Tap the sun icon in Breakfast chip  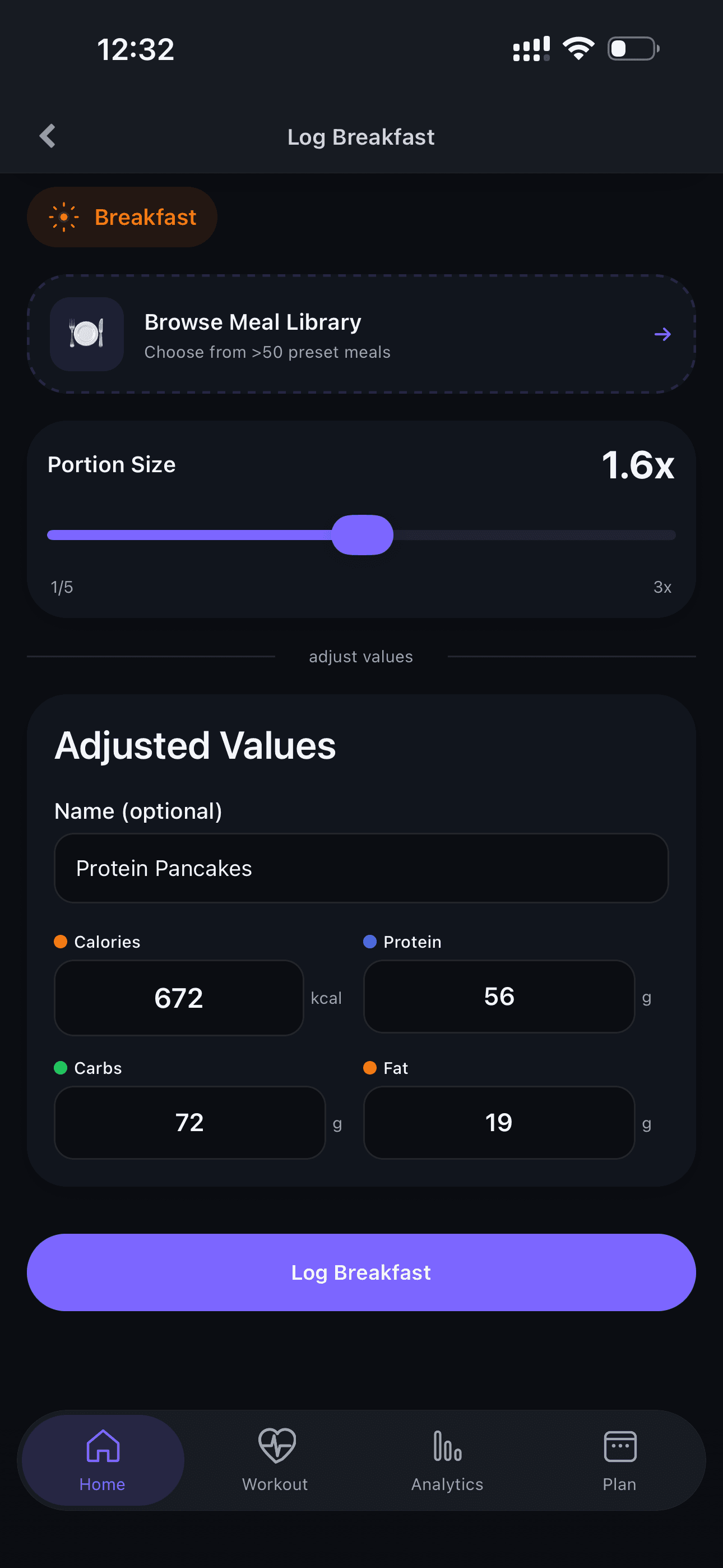(63, 217)
